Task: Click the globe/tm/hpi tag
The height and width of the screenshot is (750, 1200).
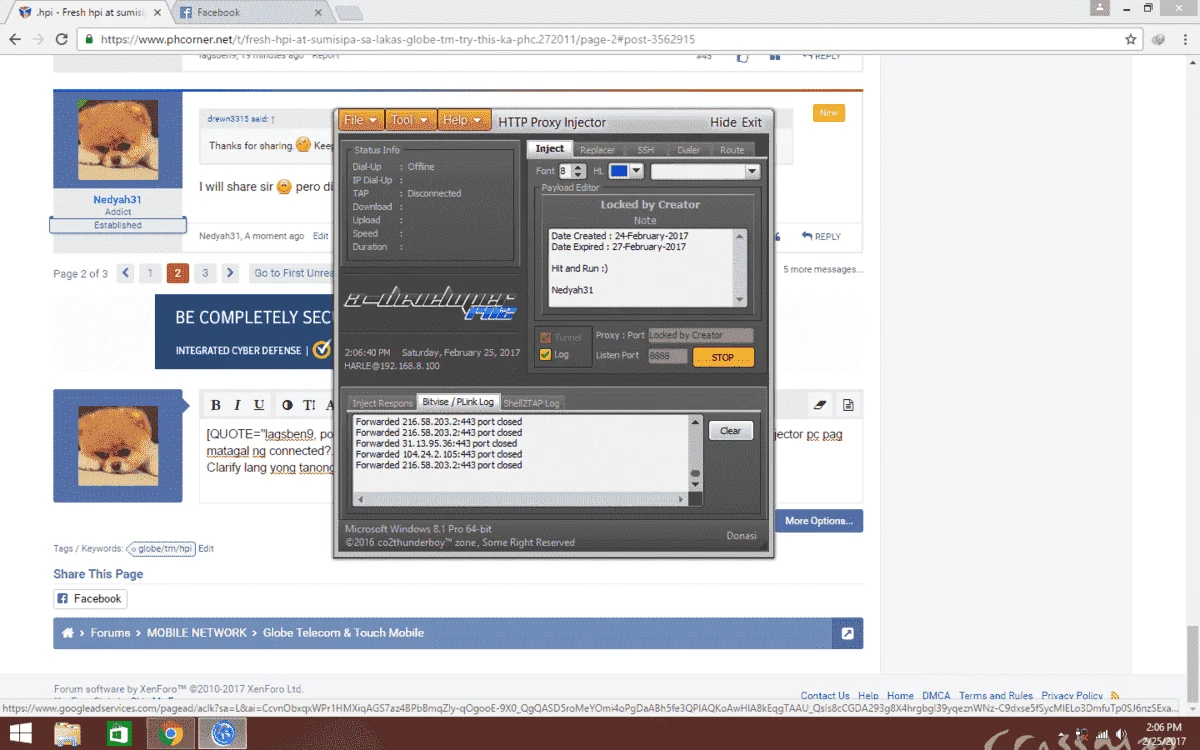Action: [x=161, y=548]
